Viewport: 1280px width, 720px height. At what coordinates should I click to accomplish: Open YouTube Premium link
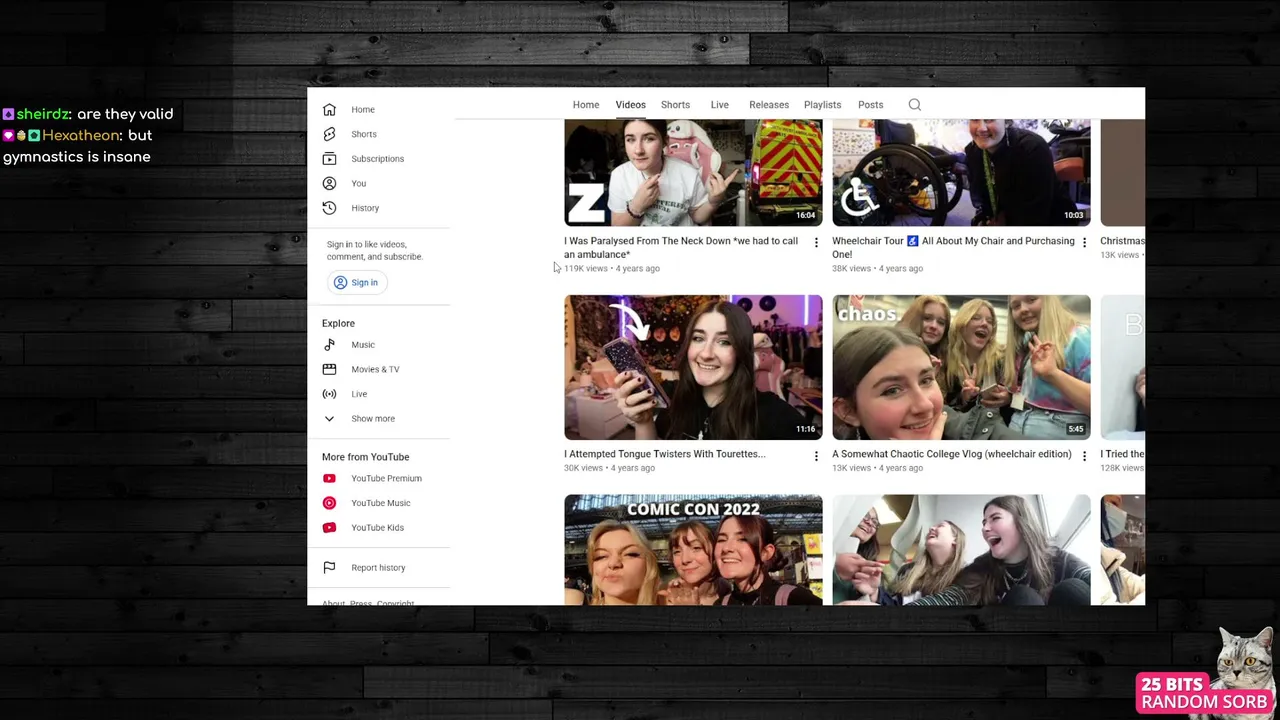386,478
